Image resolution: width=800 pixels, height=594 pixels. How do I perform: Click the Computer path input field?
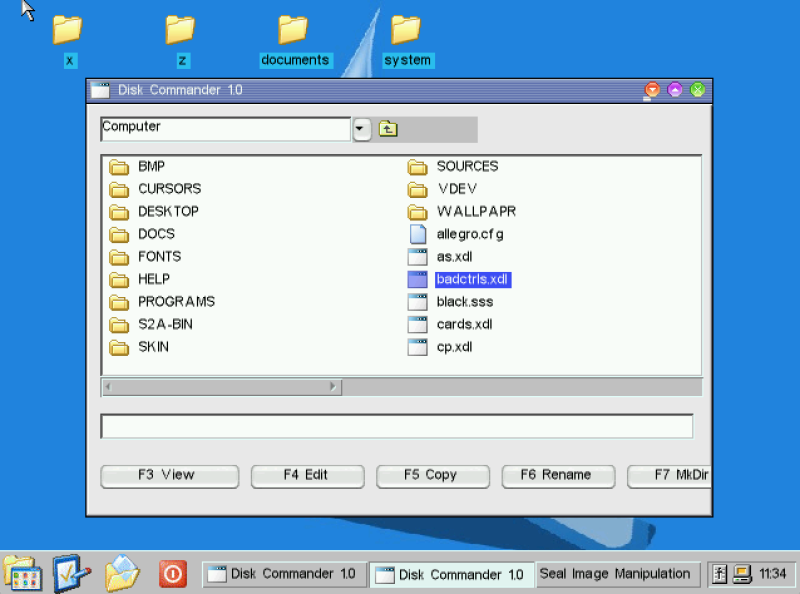pyautogui.click(x=225, y=129)
